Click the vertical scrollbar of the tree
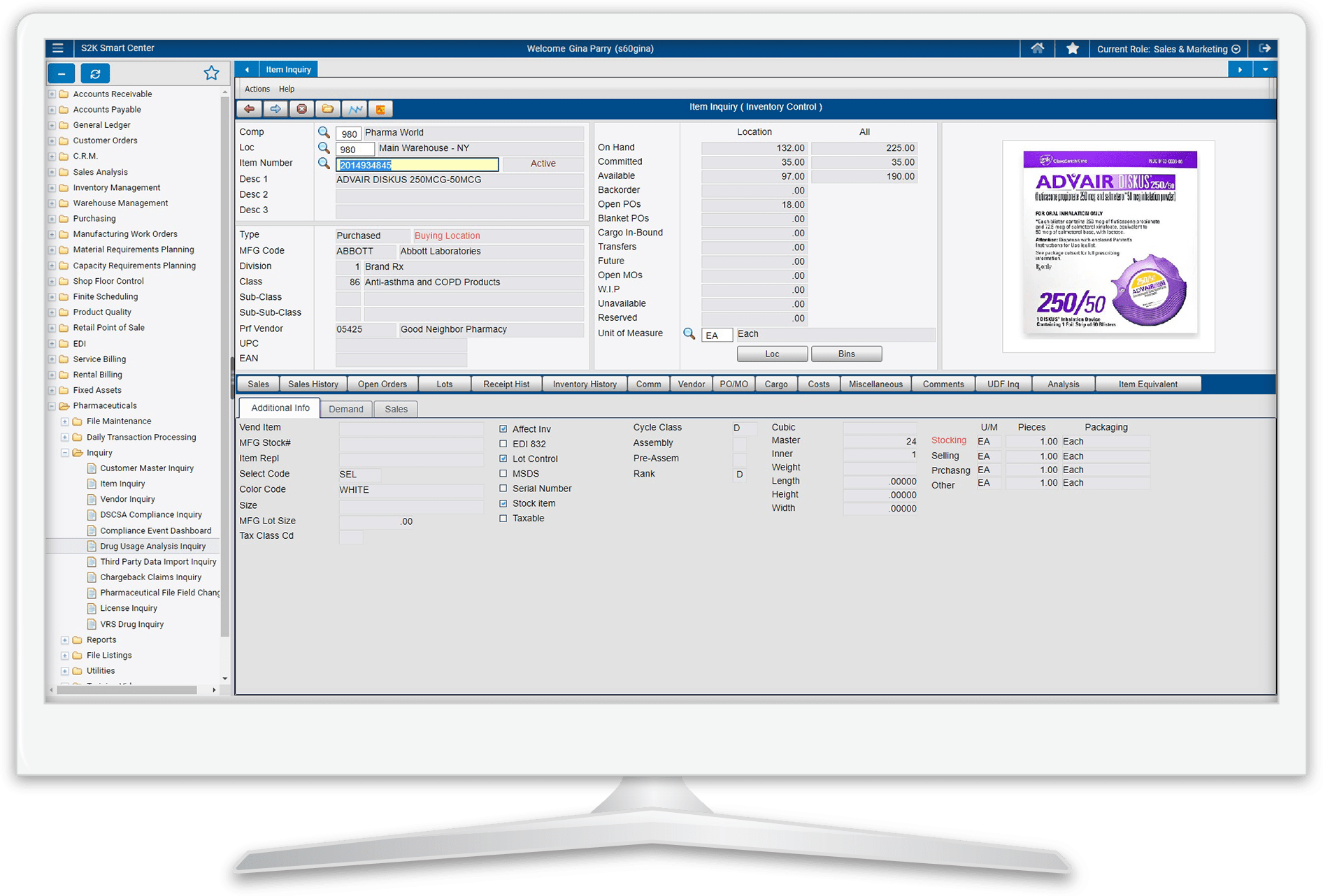This screenshot has height=896, width=1323. (x=224, y=367)
